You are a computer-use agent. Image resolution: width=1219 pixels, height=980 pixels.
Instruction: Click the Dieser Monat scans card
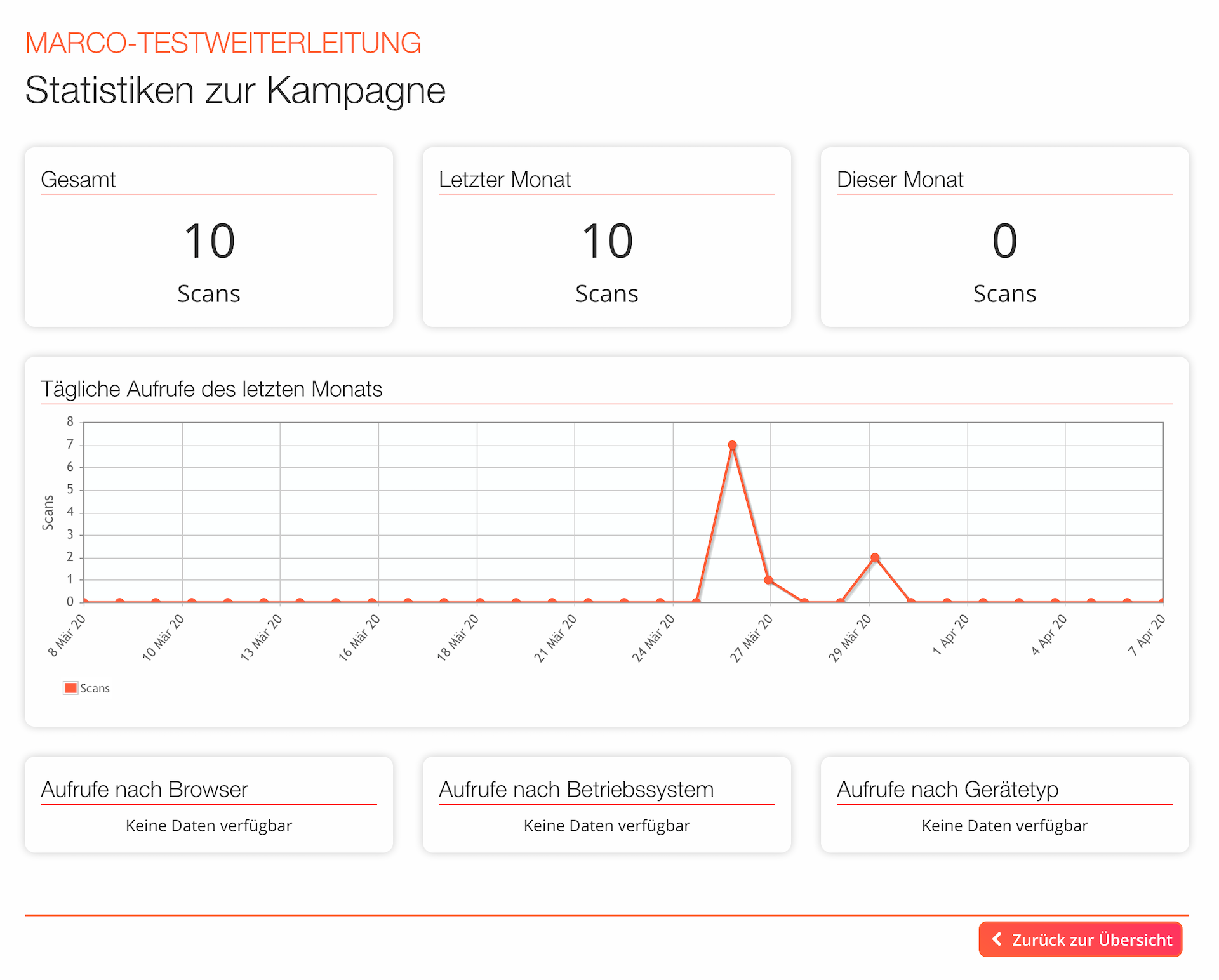pyautogui.click(x=1004, y=237)
